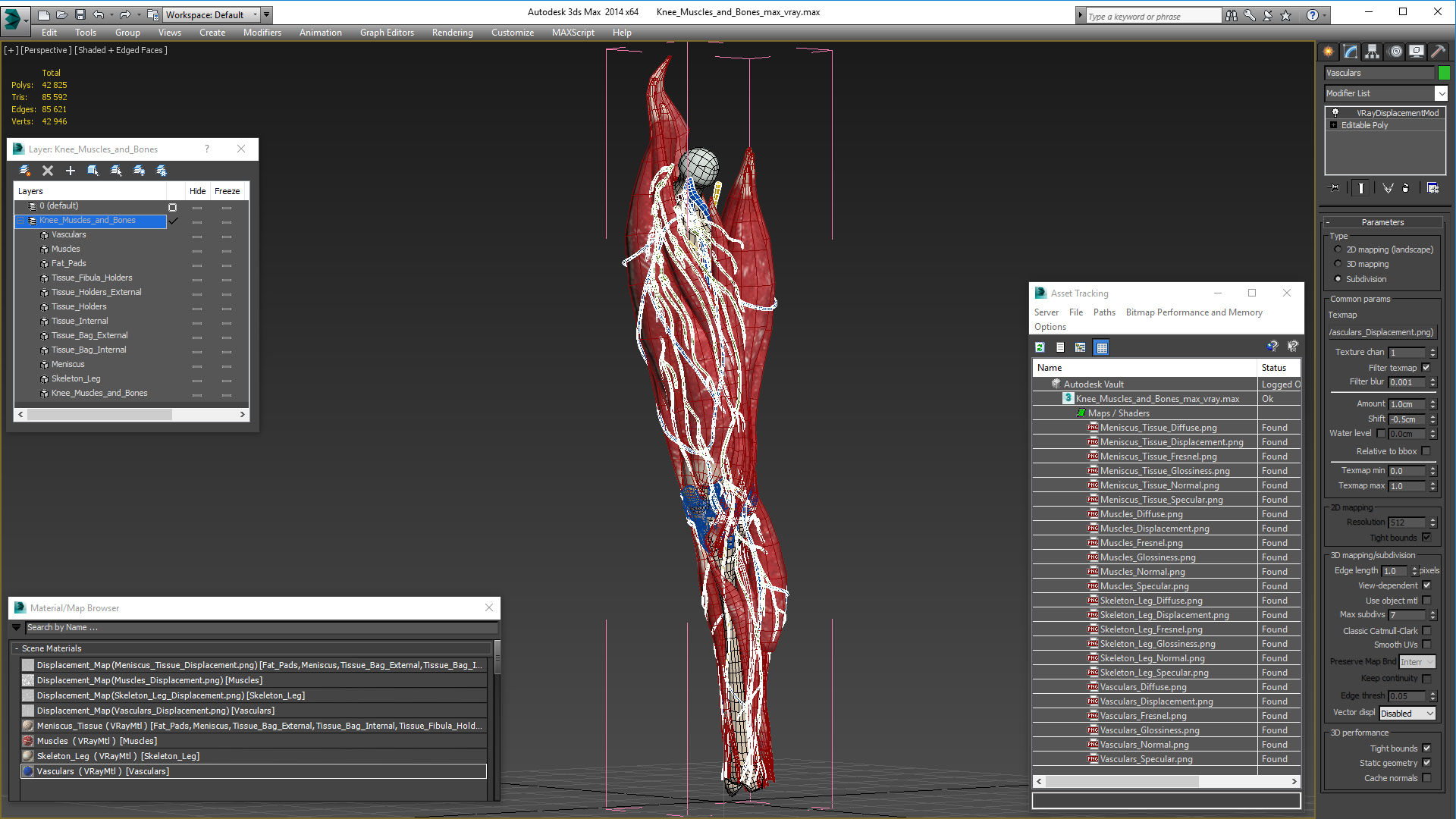
Task: Click the binoculars search icon
Action: (1231, 15)
